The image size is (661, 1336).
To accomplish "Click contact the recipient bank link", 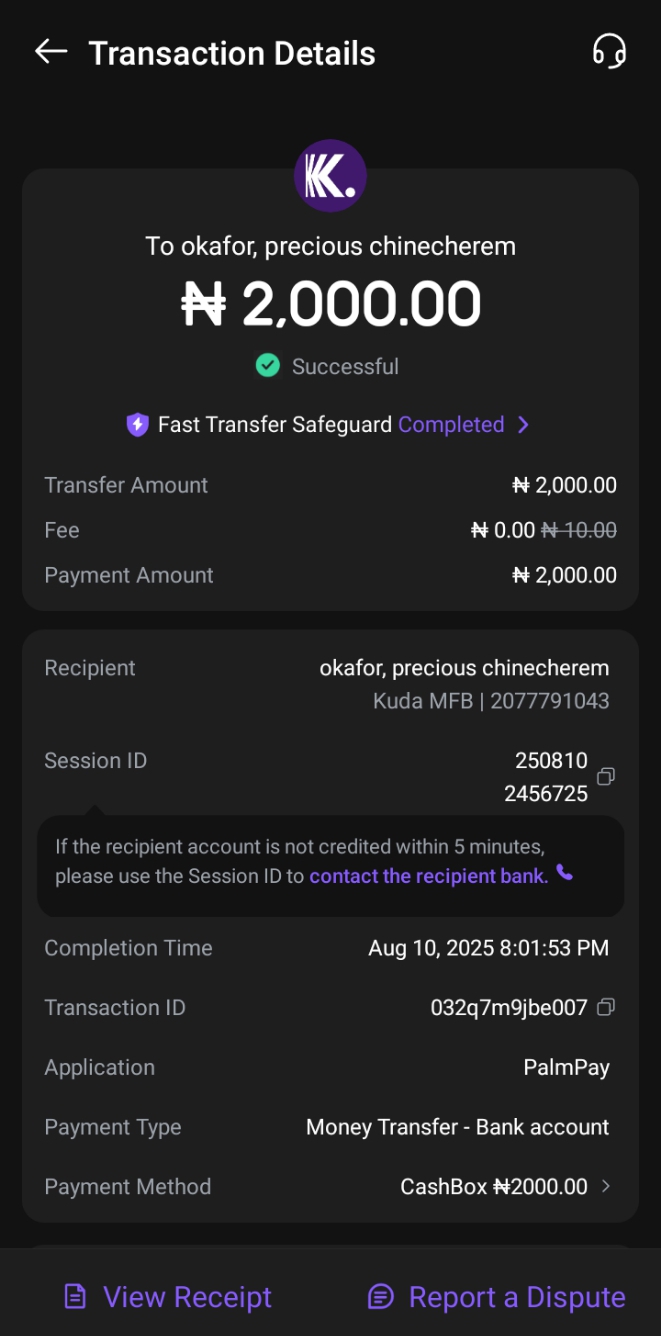I will [x=429, y=876].
